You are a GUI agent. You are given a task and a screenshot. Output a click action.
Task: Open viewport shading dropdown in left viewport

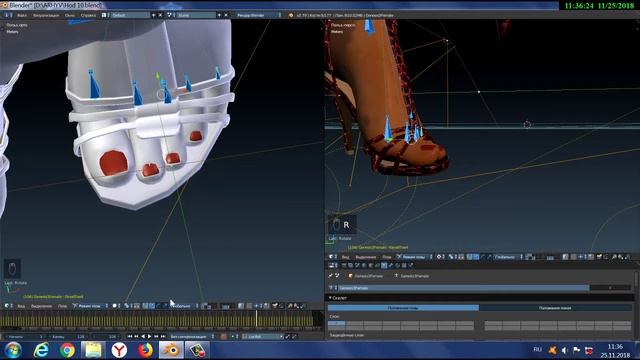coord(116,306)
